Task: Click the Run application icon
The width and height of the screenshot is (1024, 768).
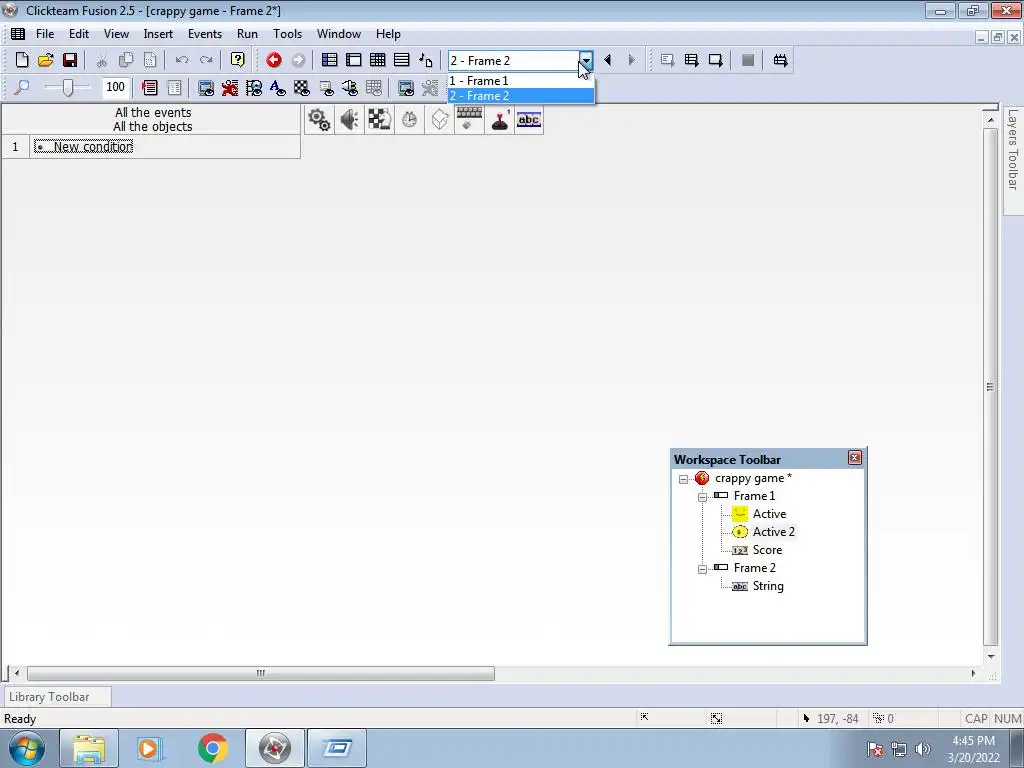Action: [692, 60]
